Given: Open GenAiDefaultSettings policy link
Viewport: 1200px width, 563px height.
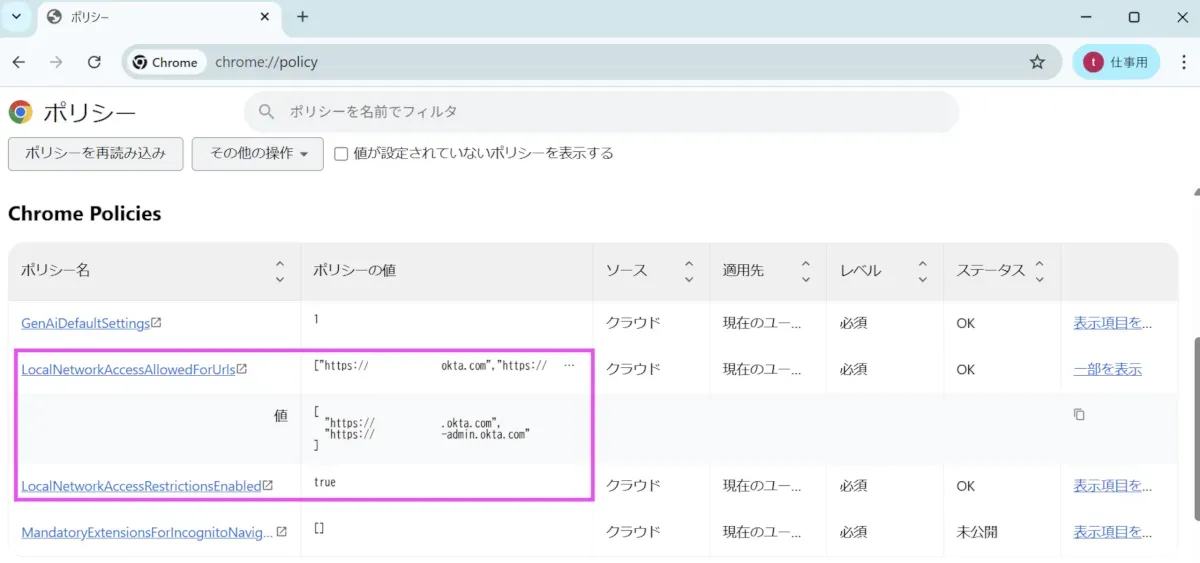Looking at the screenshot, I should [x=85, y=323].
